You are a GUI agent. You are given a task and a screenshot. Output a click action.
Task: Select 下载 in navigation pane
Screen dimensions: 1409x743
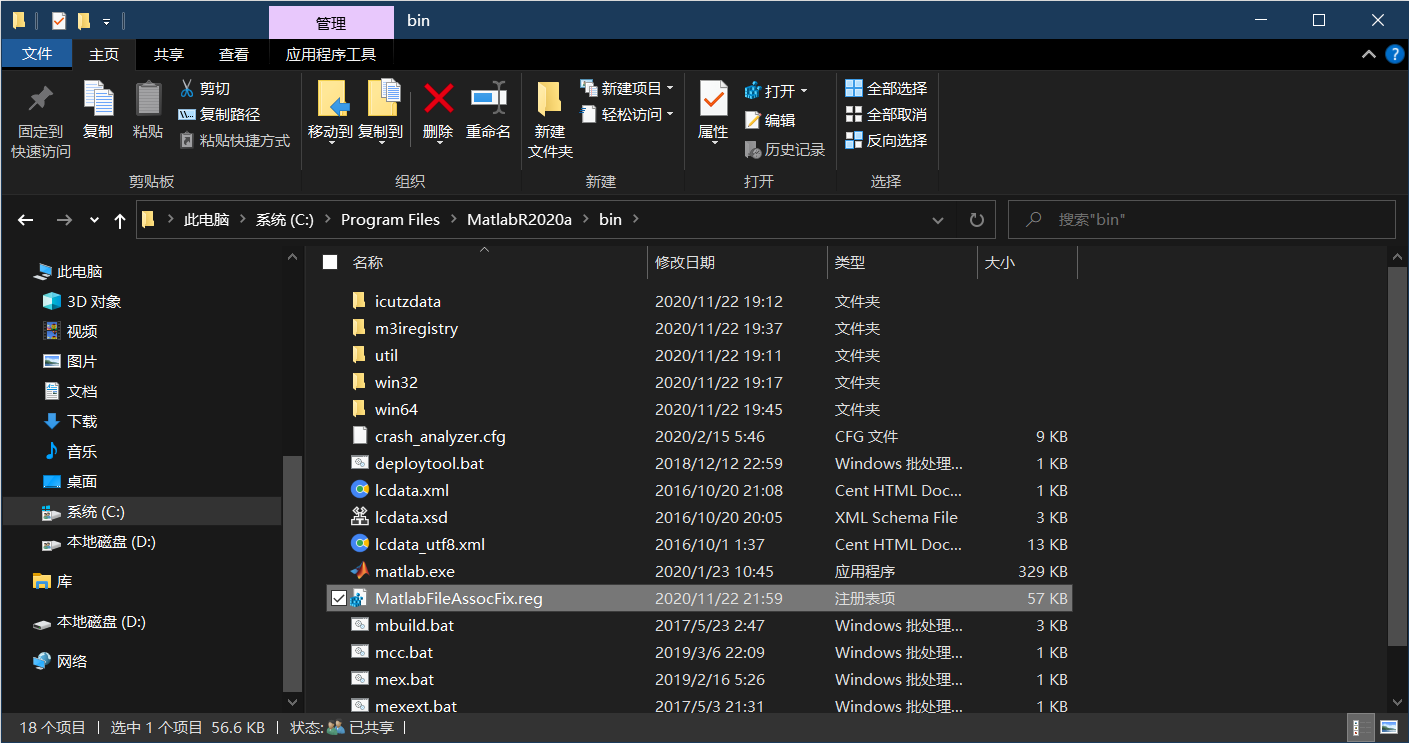(x=82, y=421)
